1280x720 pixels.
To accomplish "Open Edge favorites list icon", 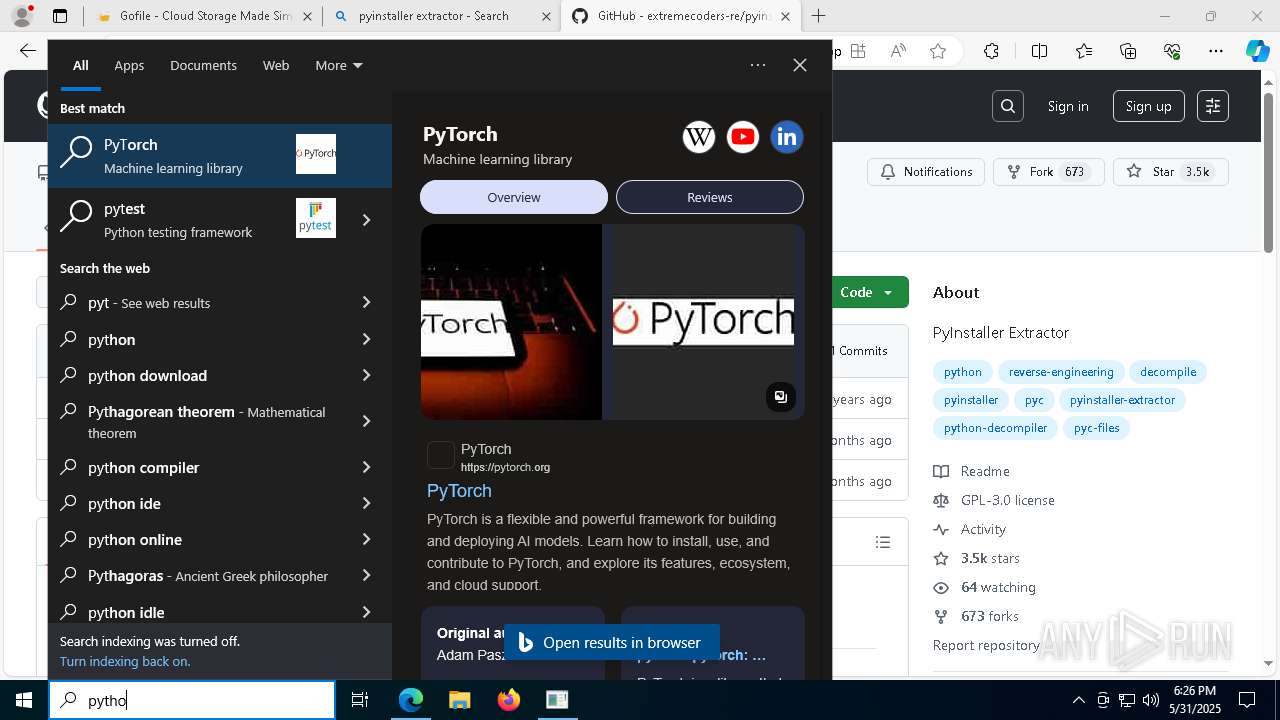I will click(x=1084, y=51).
